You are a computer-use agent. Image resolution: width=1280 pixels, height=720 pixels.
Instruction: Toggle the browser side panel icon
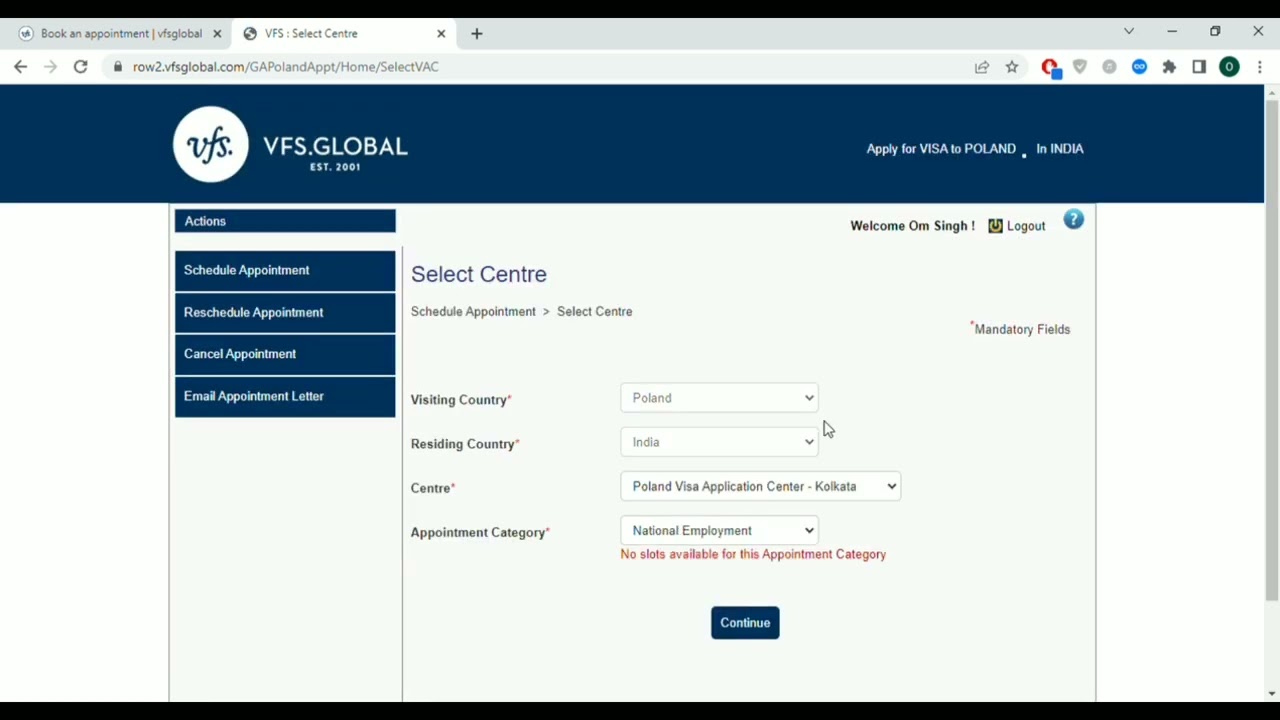(x=1199, y=67)
